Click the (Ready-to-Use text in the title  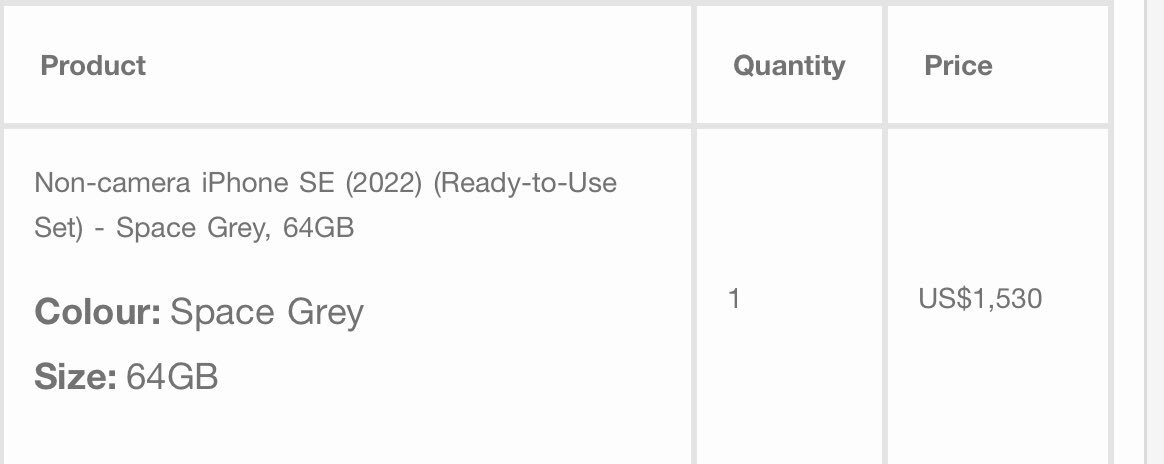[x=524, y=183]
